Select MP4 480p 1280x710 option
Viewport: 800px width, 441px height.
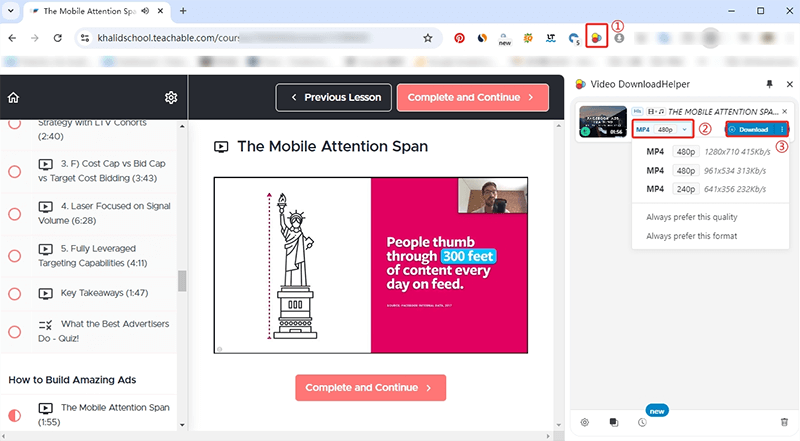pos(708,152)
